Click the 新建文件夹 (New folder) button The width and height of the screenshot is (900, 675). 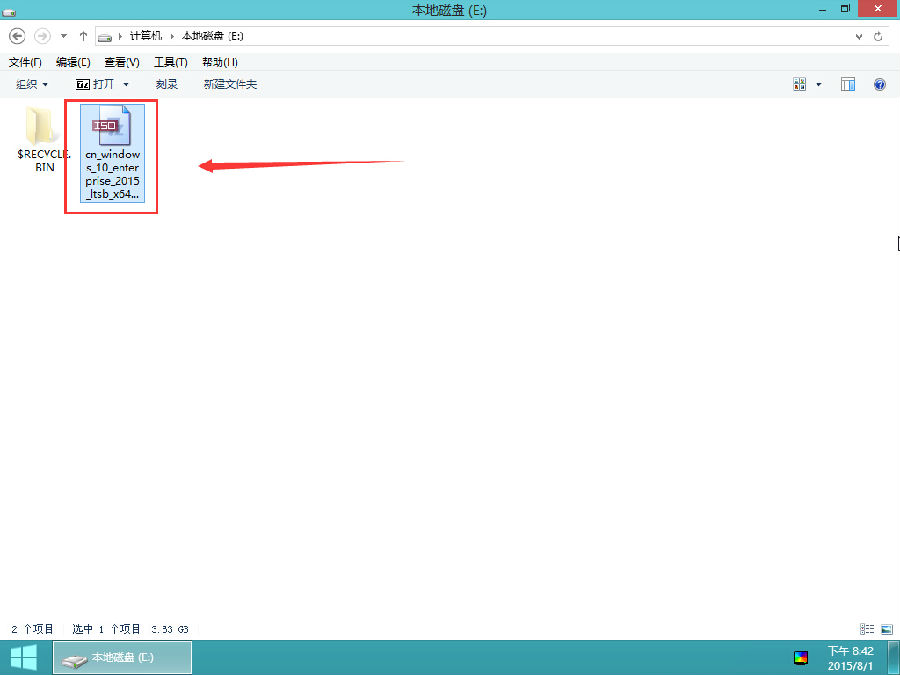[230, 84]
